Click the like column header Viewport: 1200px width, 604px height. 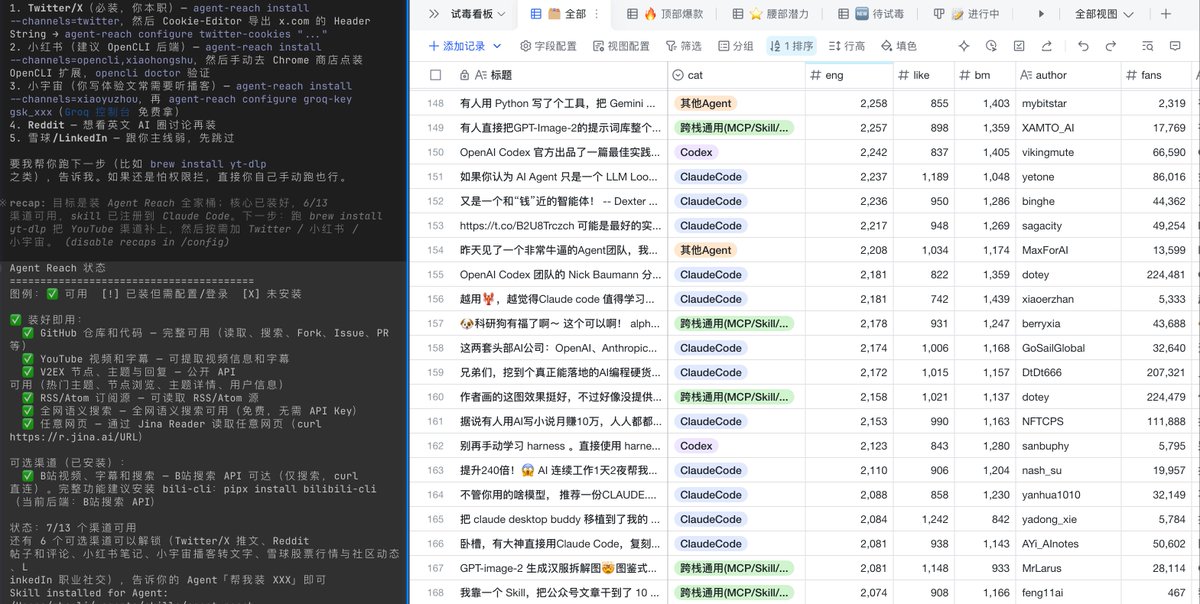(924, 75)
